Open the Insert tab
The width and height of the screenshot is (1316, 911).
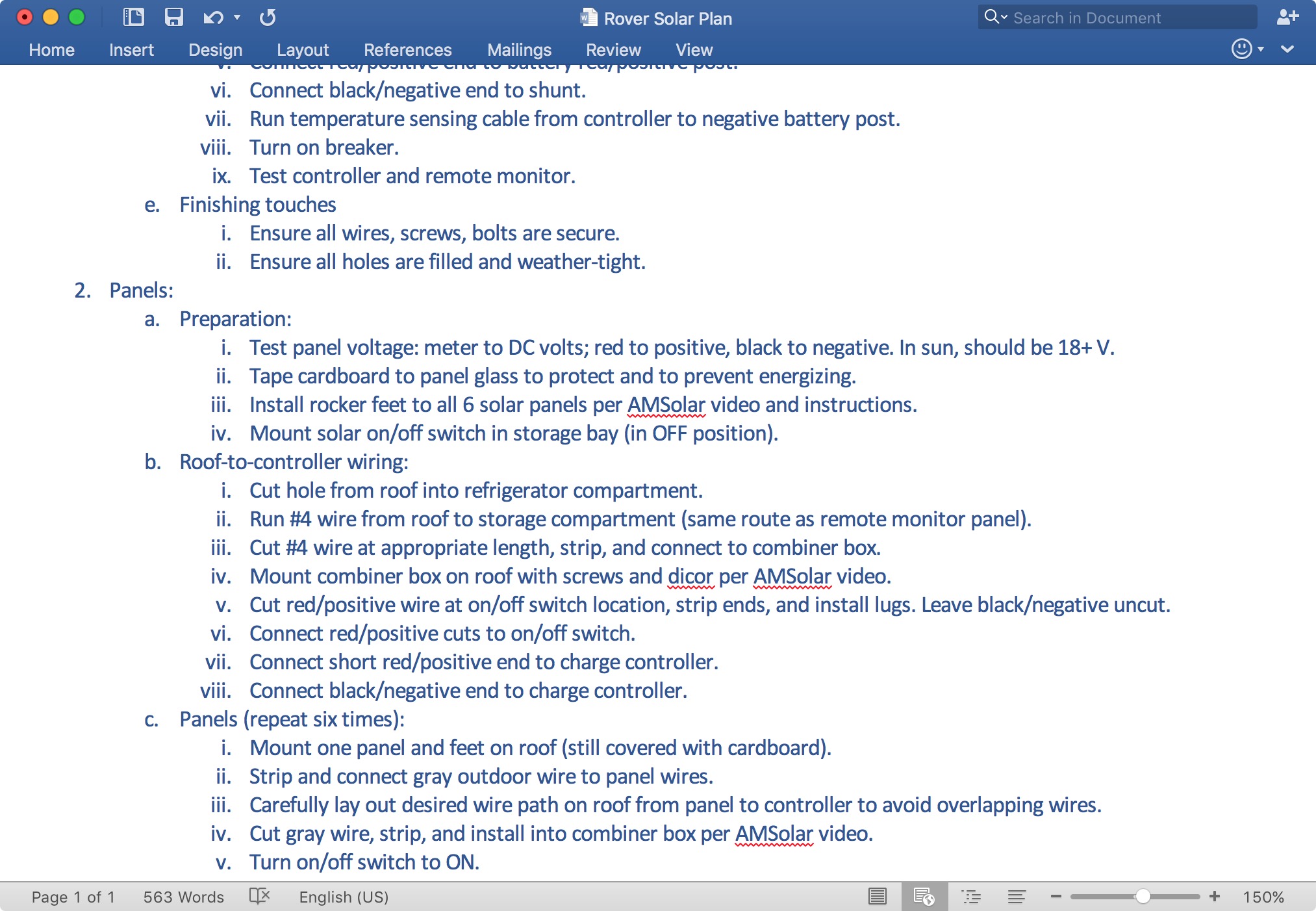(x=131, y=50)
